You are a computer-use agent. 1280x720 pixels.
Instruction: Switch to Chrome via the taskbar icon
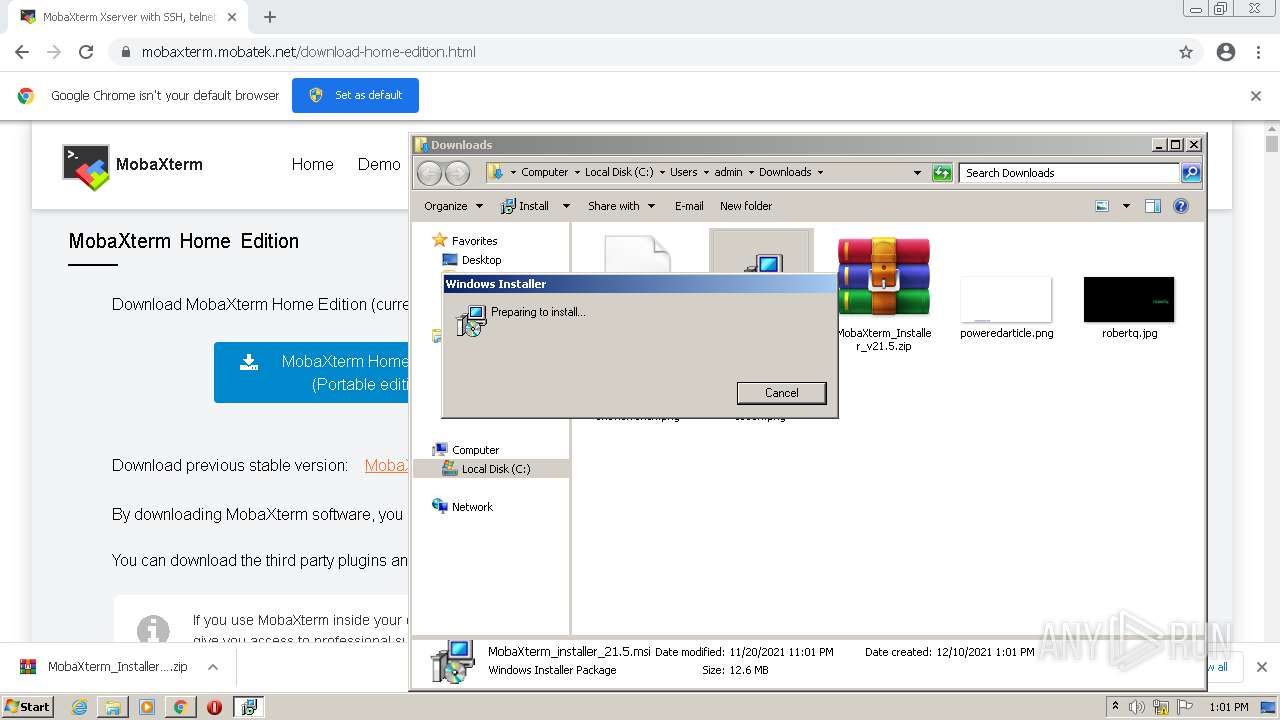pos(180,707)
